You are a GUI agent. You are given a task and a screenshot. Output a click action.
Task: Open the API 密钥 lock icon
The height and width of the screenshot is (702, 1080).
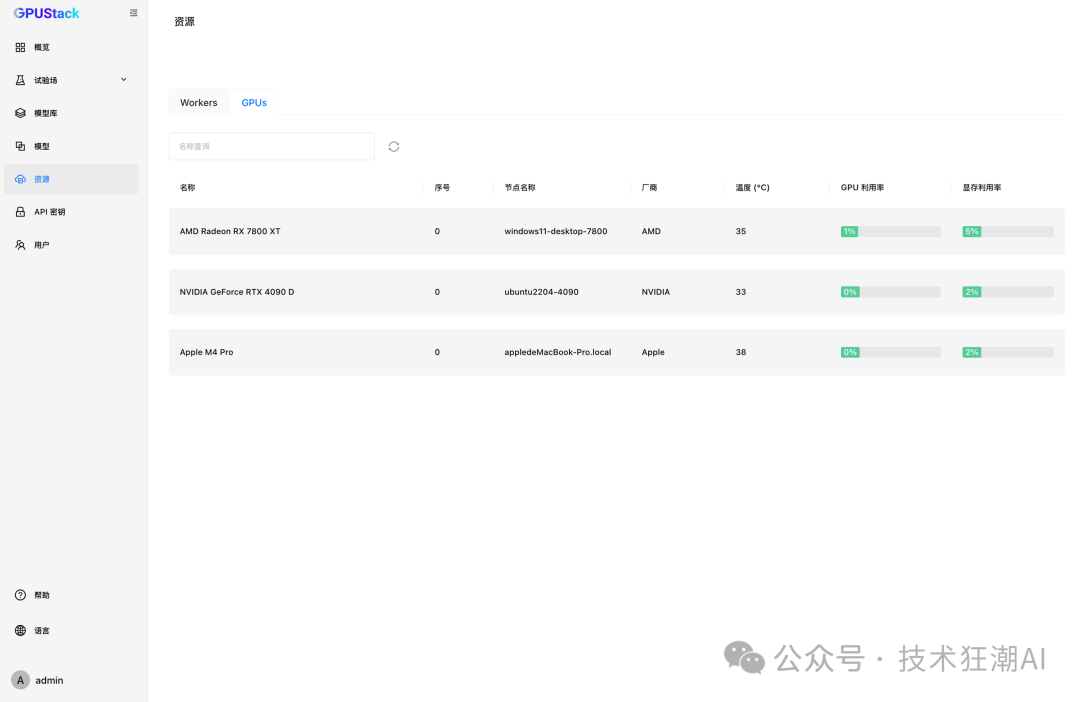pyautogui.click(x=20, y=212)
